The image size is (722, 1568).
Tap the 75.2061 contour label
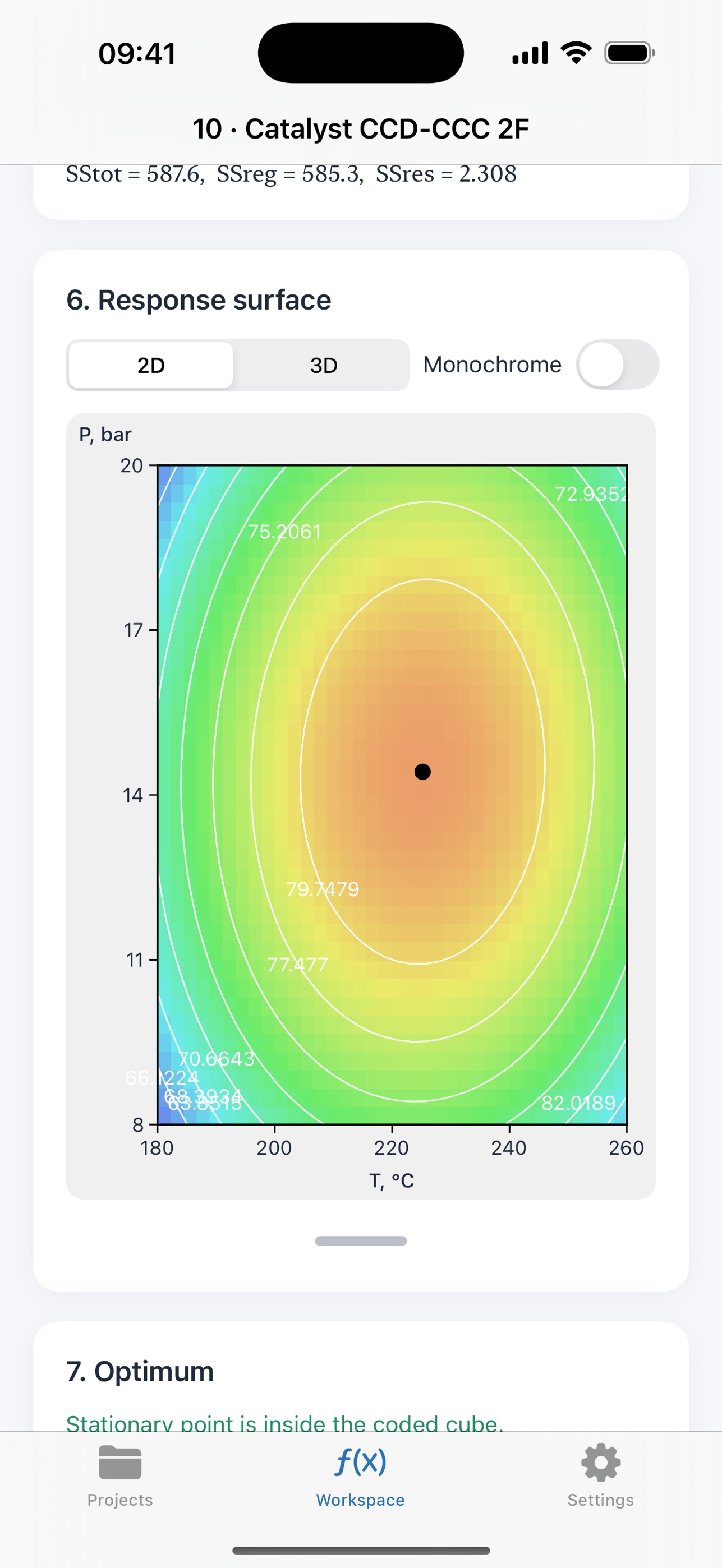click(284, 532)
